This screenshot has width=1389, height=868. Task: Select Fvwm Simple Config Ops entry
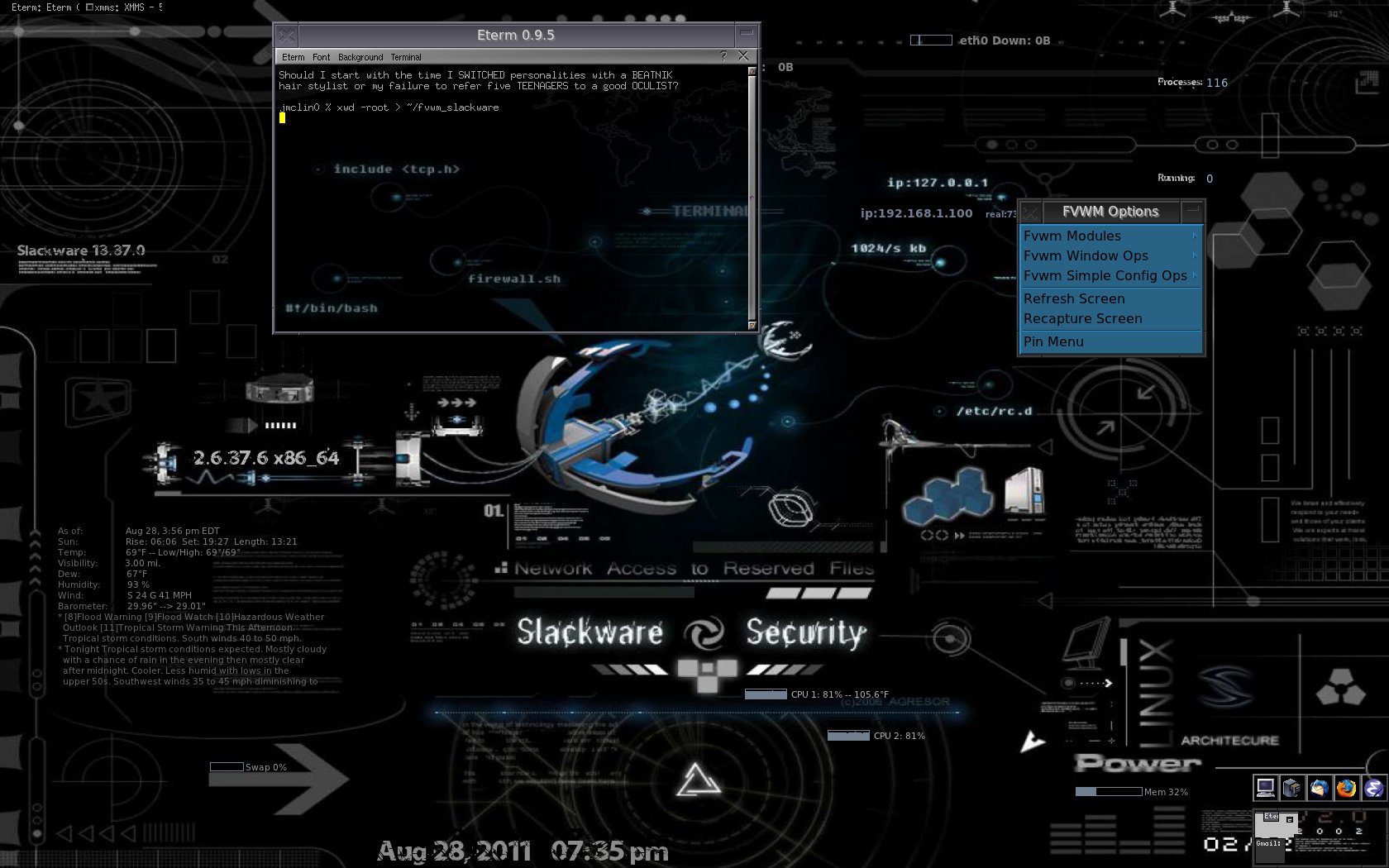[x=1110, y=276]
